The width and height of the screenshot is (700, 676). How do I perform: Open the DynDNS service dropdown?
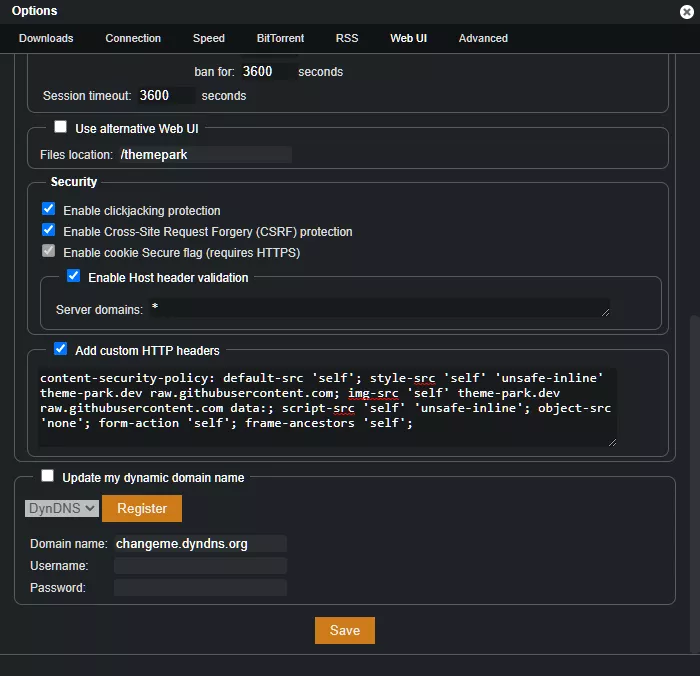click(x=61, y=508)
